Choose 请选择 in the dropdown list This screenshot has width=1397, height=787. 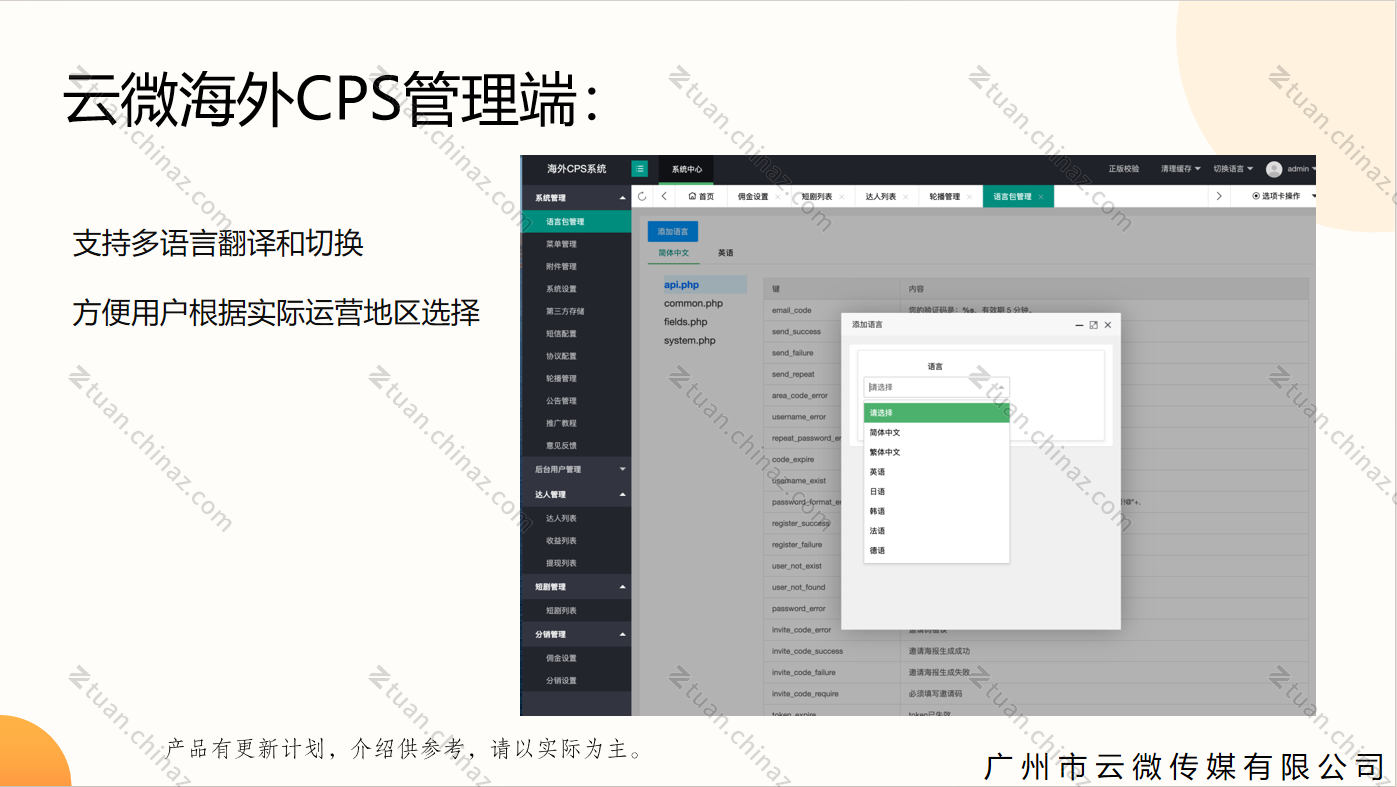tap(936, 413)
